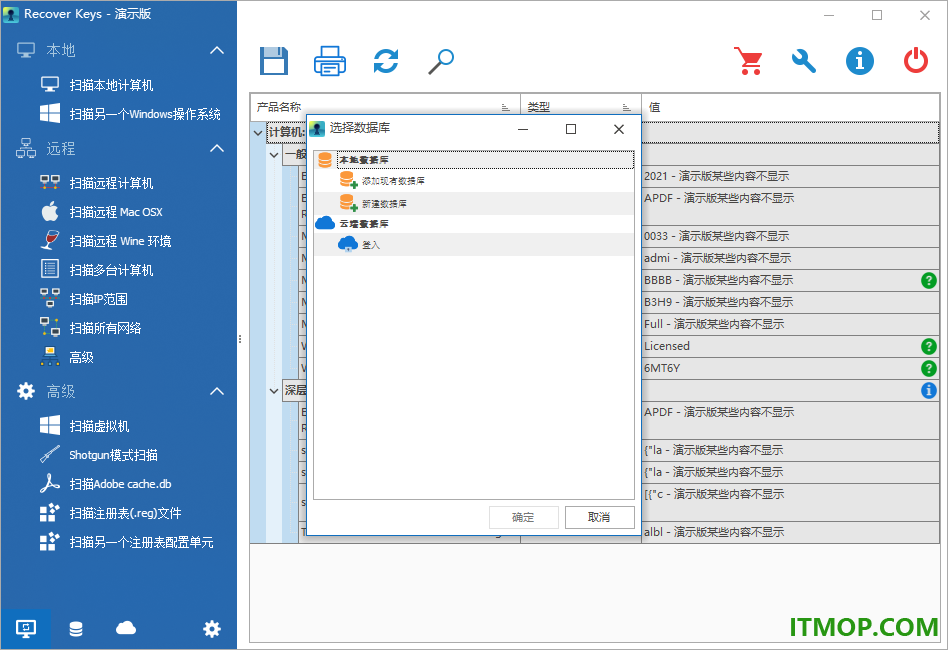Click the sidebar splitter handle dots
This screenshot has height=650, width=948.
(240, 339)
